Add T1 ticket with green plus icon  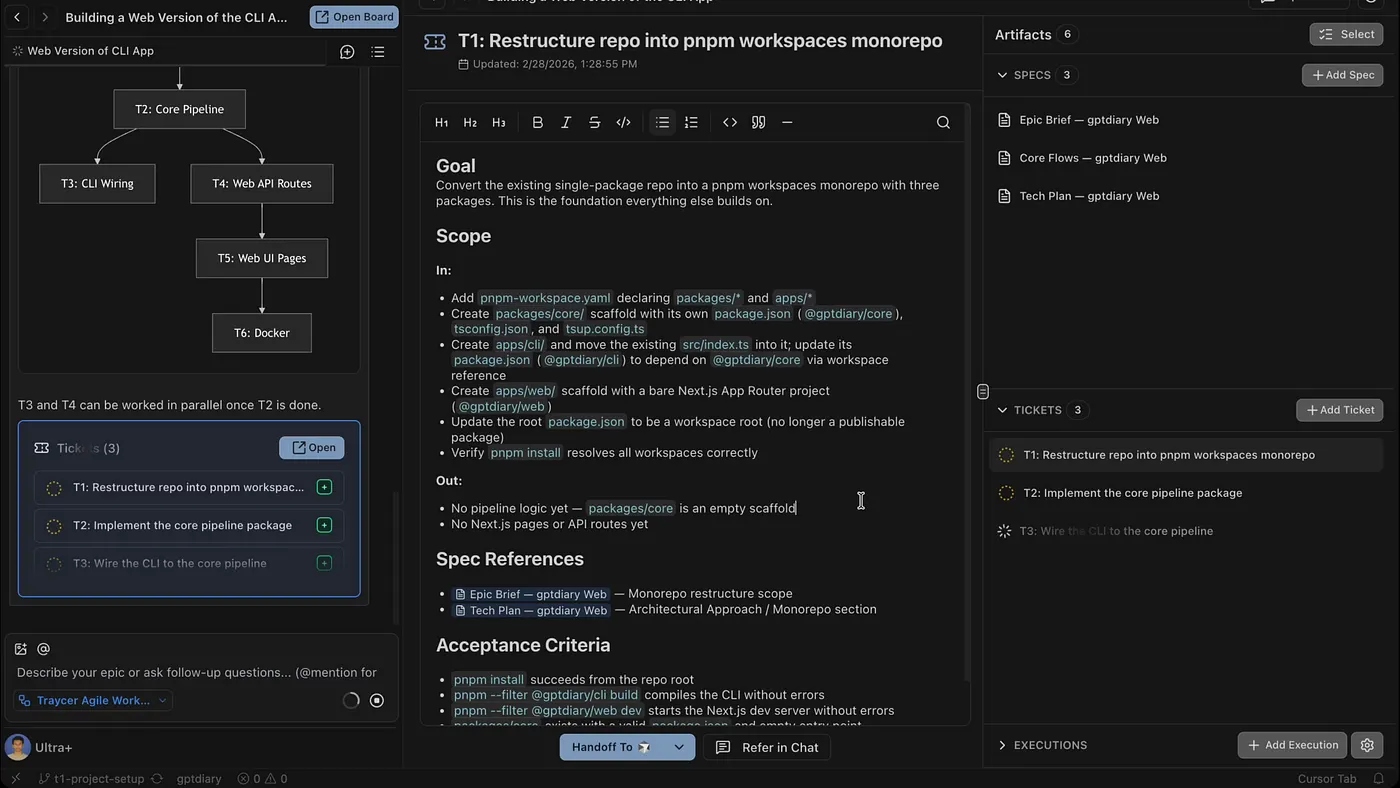pos(324,487)
